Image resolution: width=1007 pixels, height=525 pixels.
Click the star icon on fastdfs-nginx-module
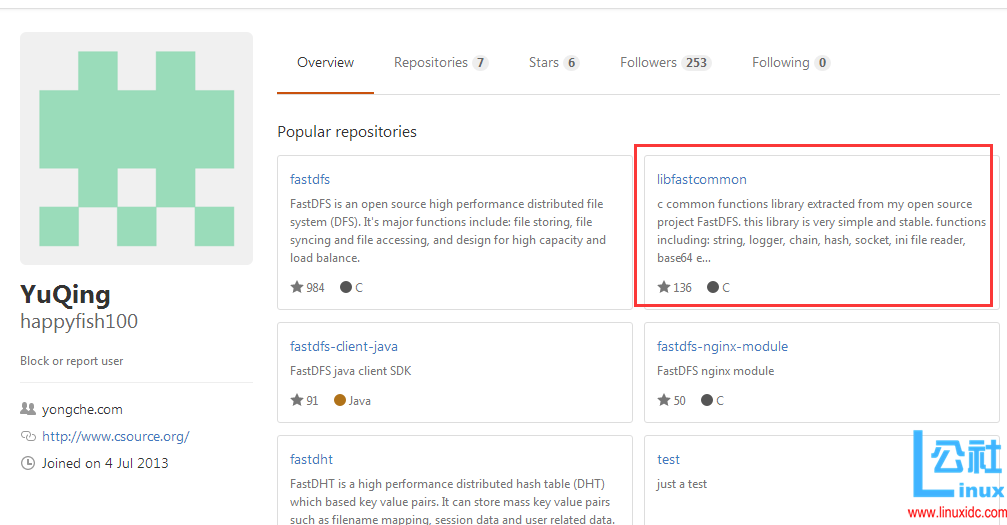point(664,400)
